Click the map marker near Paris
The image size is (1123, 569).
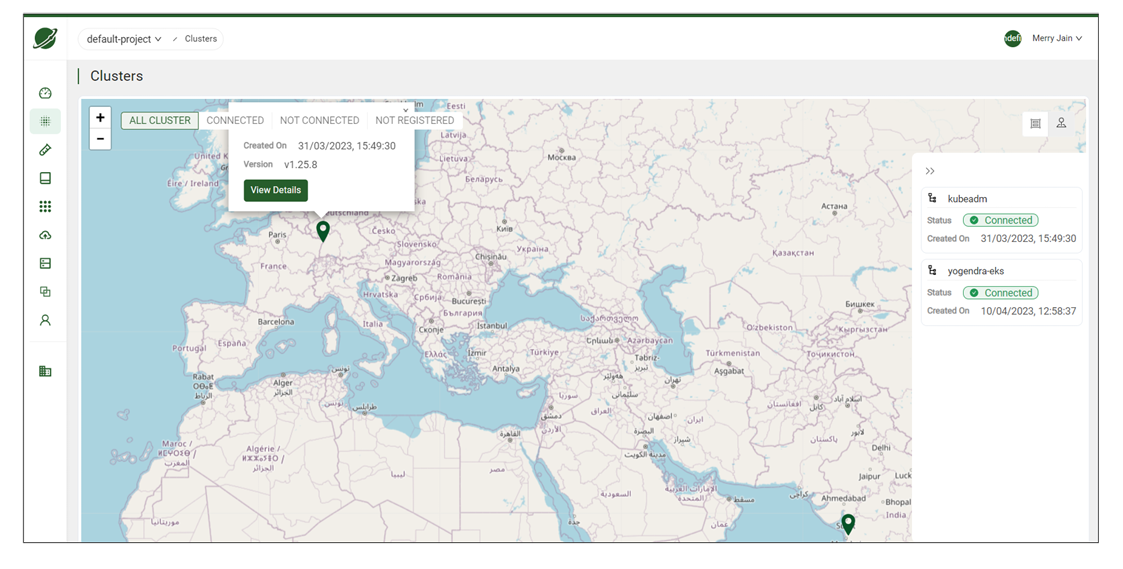click(323, 231)
